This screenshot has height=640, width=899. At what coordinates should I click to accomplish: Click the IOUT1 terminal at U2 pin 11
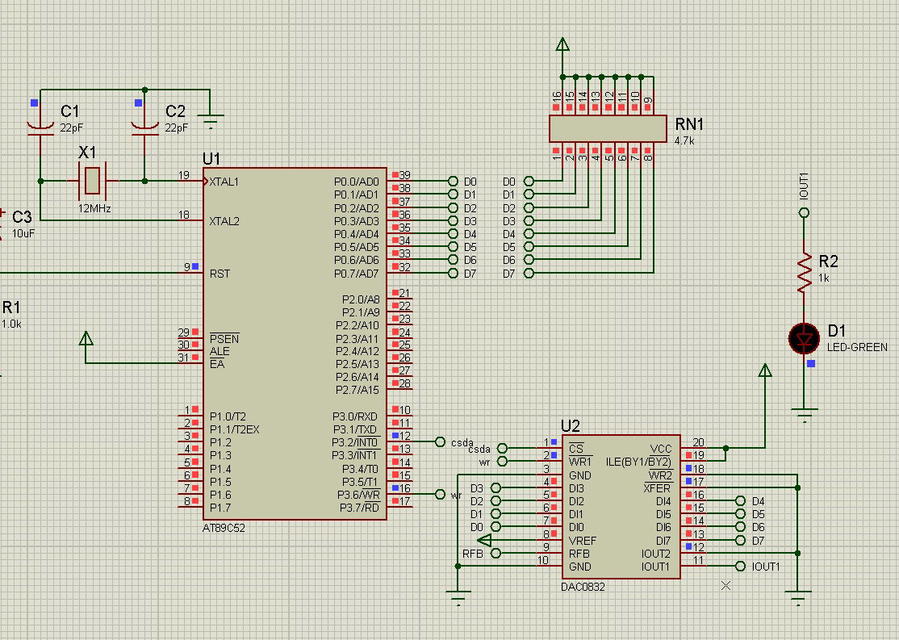click(x=740, y=566)
